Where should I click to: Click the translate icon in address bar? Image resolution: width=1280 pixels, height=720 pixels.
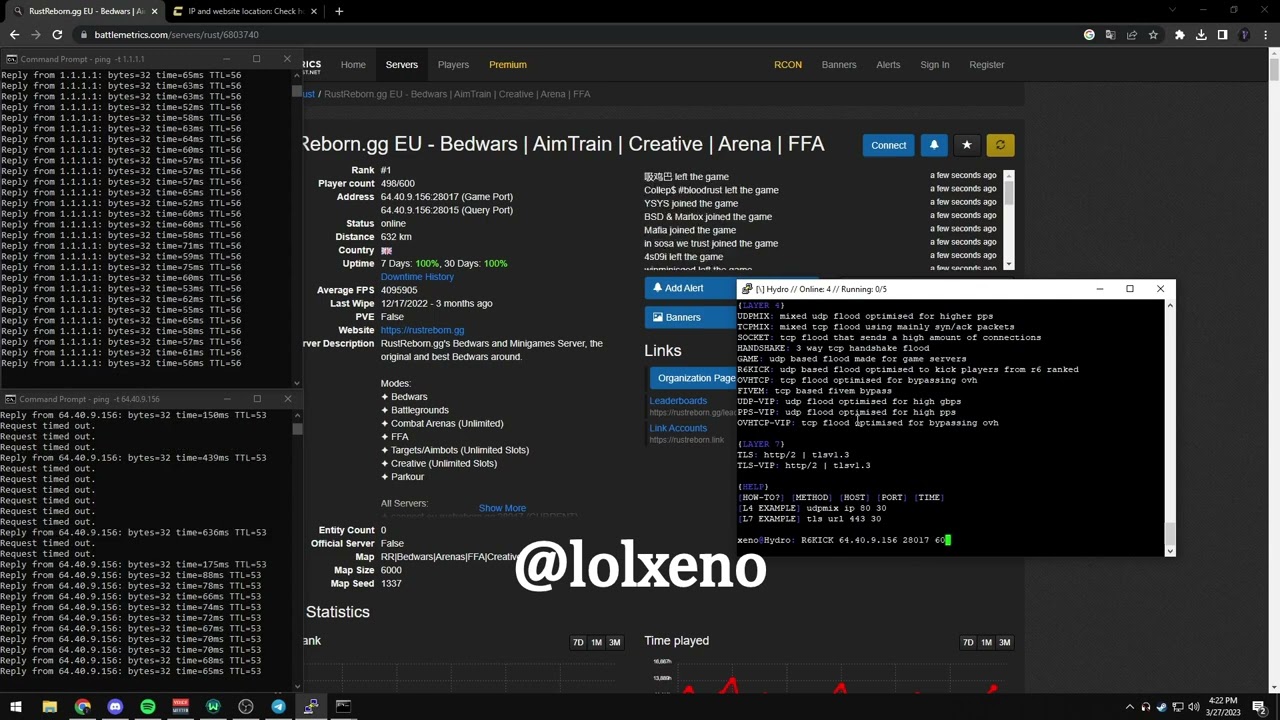1110,35
